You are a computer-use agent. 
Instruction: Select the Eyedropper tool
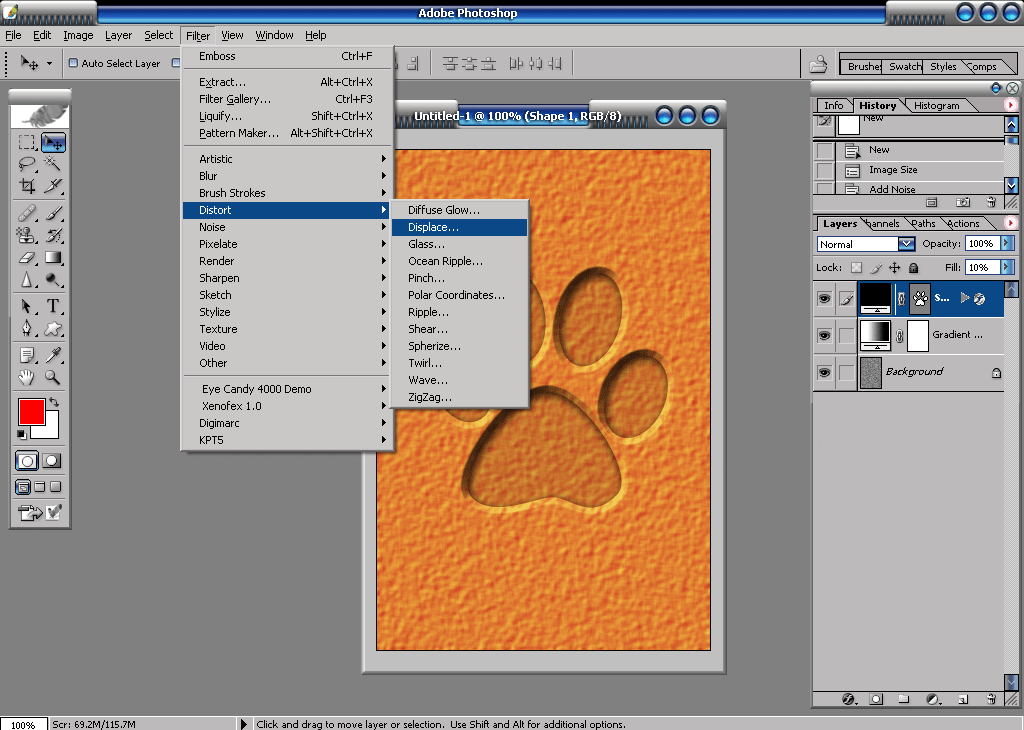pyautogui.click(x=52, y=355)
